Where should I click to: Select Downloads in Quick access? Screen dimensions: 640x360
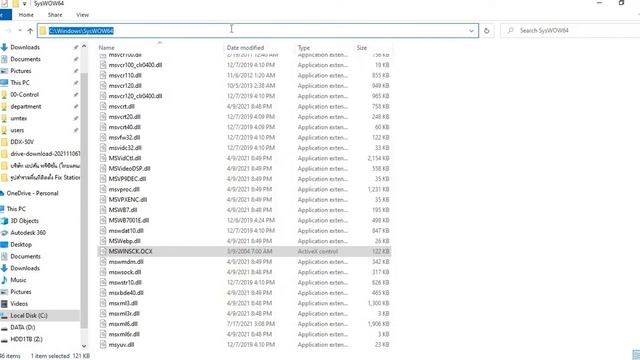25,47
